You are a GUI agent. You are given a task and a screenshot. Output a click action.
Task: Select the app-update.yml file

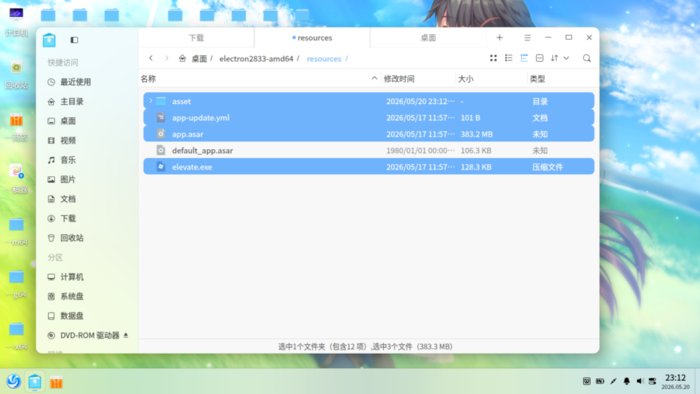(369, 118)
